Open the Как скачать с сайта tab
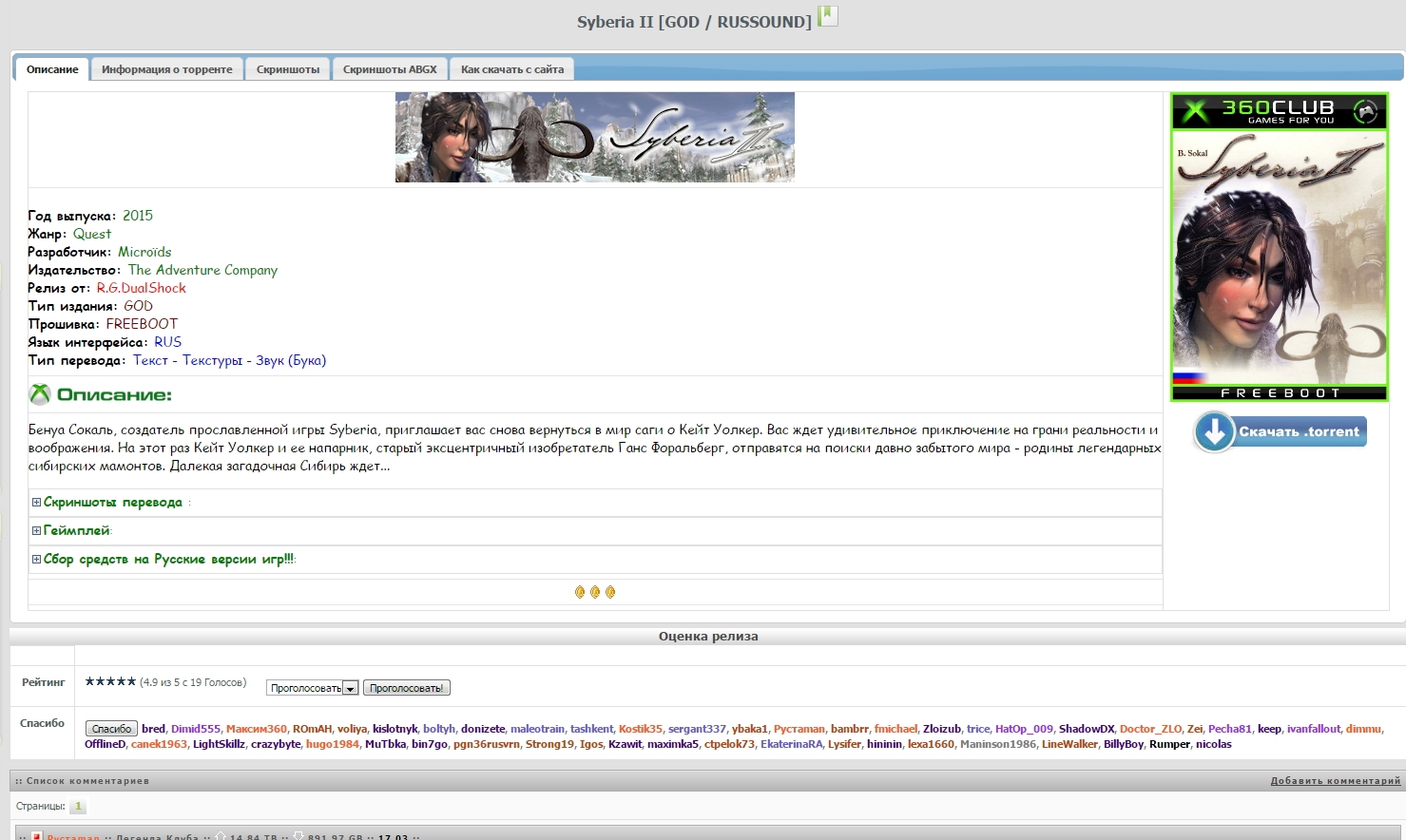The image size is (1406, 840). point(512,69)
